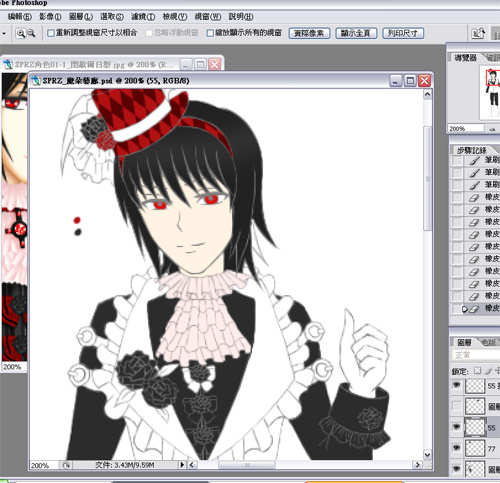This screenshot has width=500, height=483.
Task: Set history brush source on topmost 筆刷 row
Action: (457, 160)
